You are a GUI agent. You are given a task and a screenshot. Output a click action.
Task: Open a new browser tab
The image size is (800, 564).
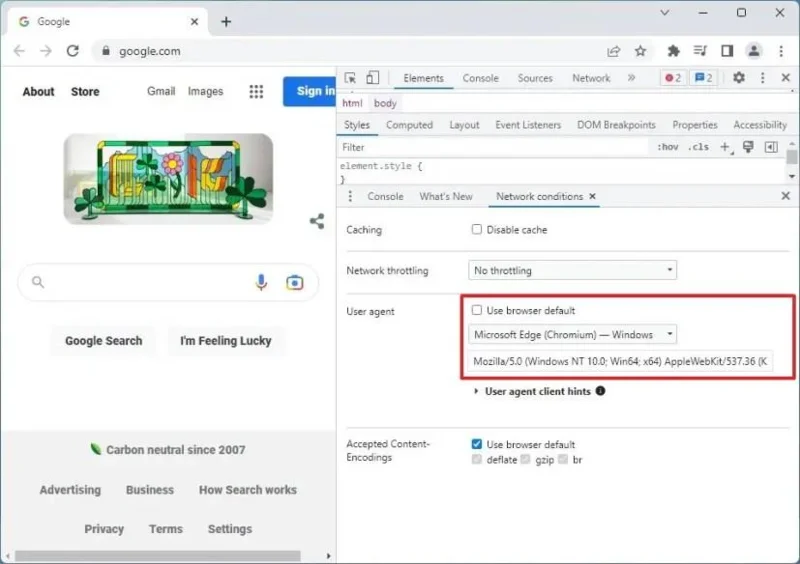(226, 21)
